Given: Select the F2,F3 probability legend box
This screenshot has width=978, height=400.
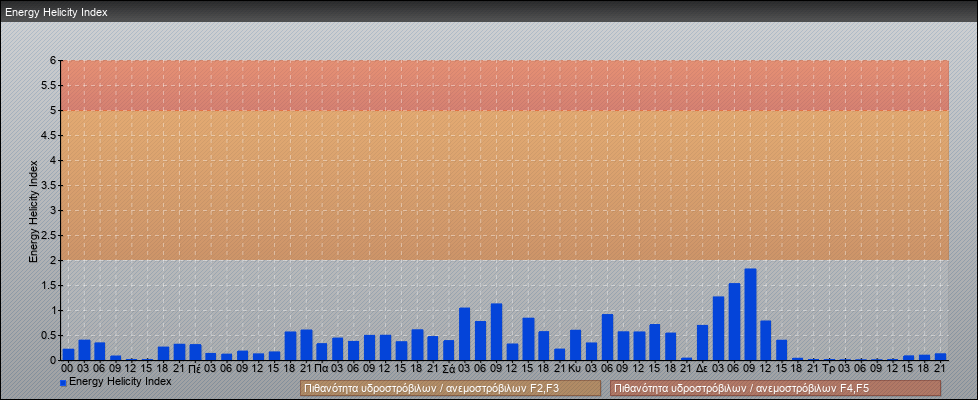Looking at the screenshot, I should (450, 388).
